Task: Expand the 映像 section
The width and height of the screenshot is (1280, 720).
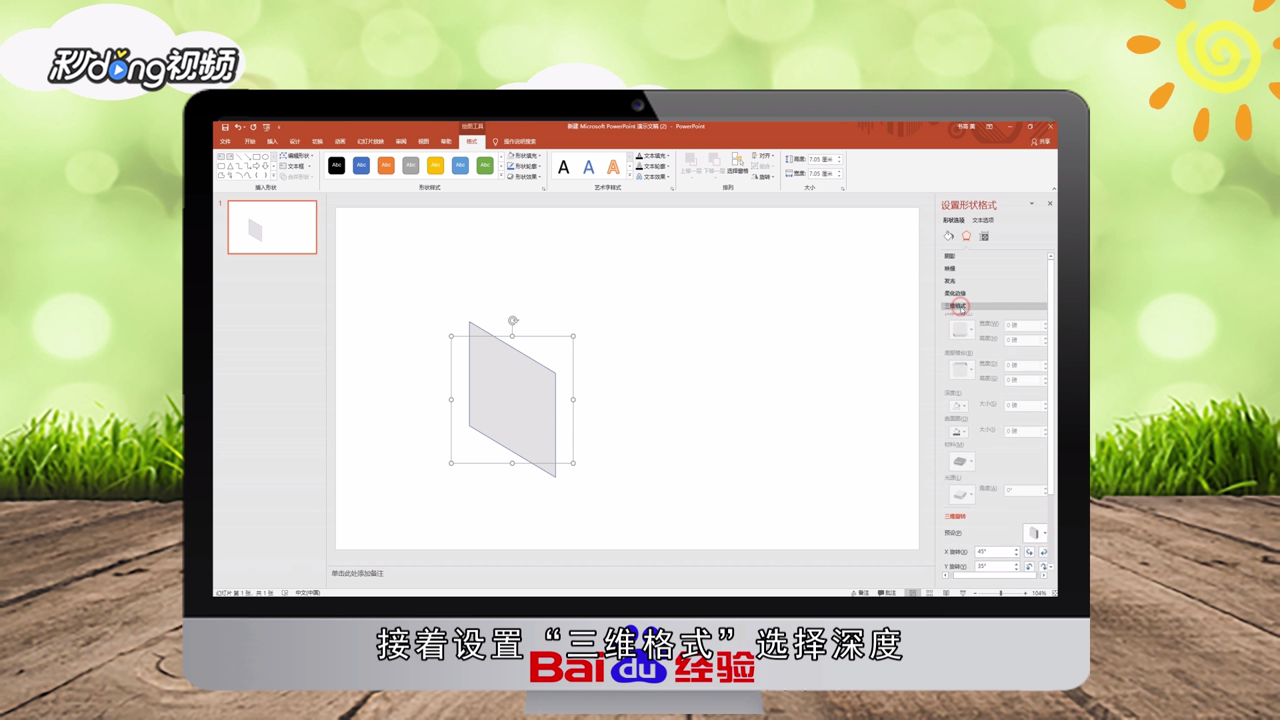Action: tap(950, 269)
